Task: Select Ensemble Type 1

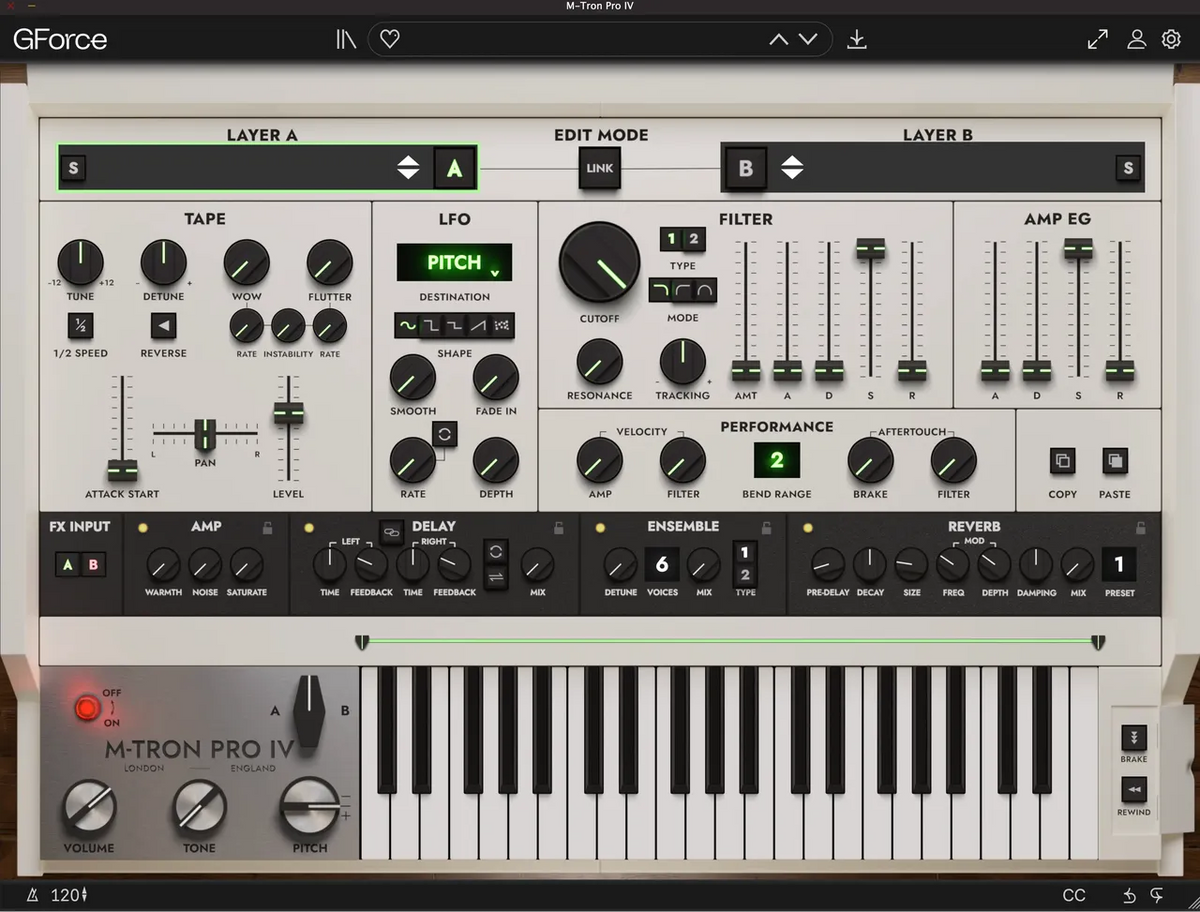Action: pos(744,553)
